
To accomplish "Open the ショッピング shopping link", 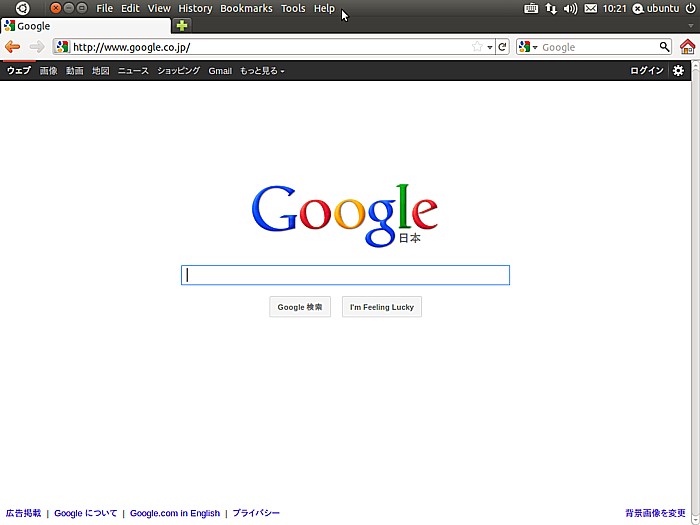I will pos(179,71).
